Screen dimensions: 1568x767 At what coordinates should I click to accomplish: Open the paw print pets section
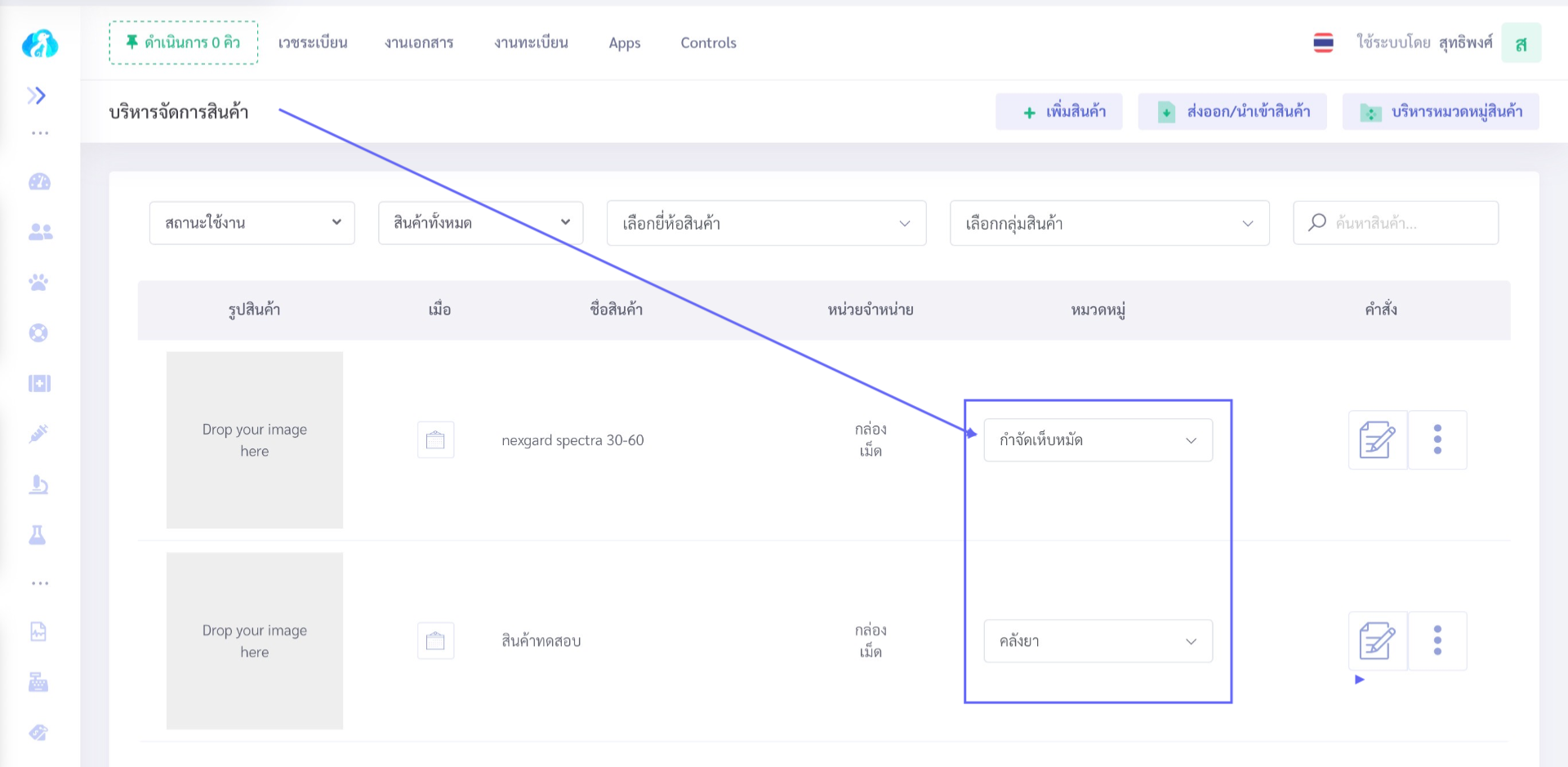[x=38, y=283]
